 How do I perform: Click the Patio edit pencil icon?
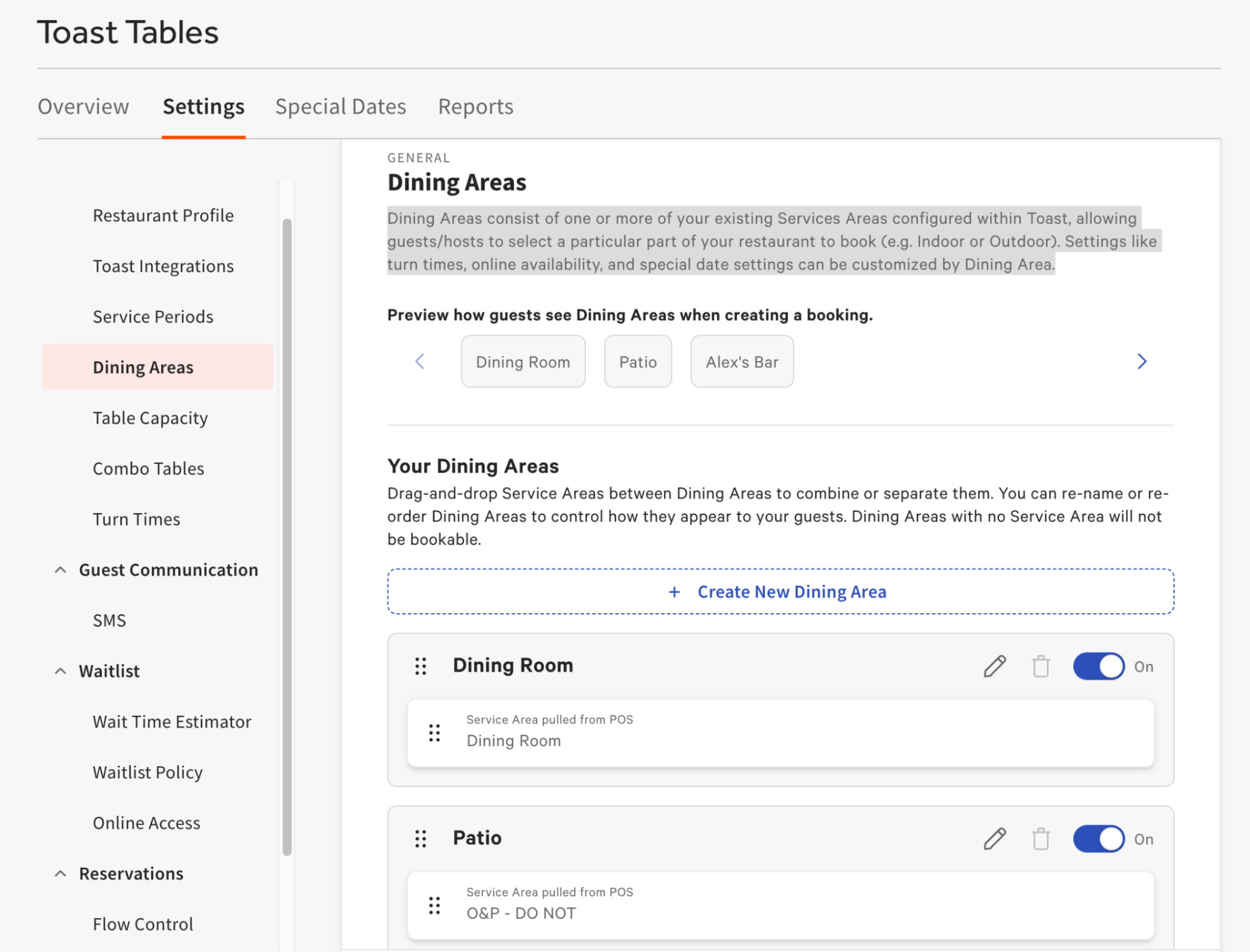(994, 839)
